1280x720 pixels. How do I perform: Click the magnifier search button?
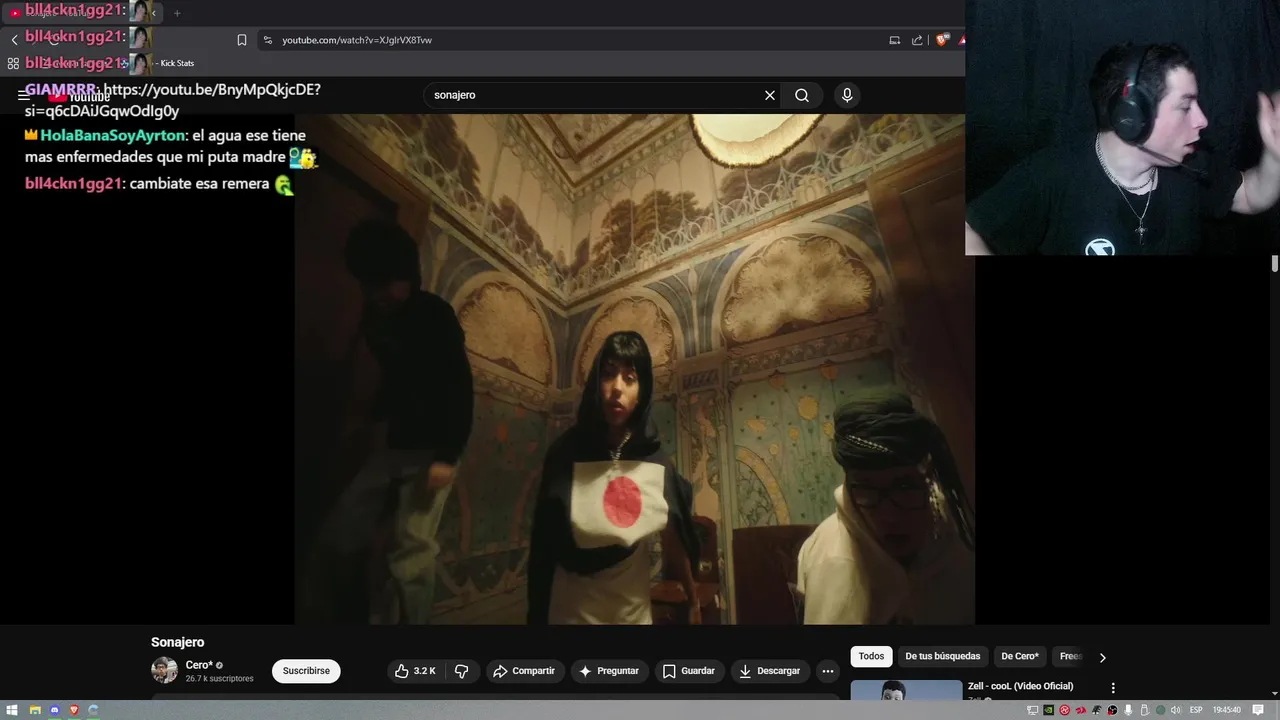click(x=802, y=95)
